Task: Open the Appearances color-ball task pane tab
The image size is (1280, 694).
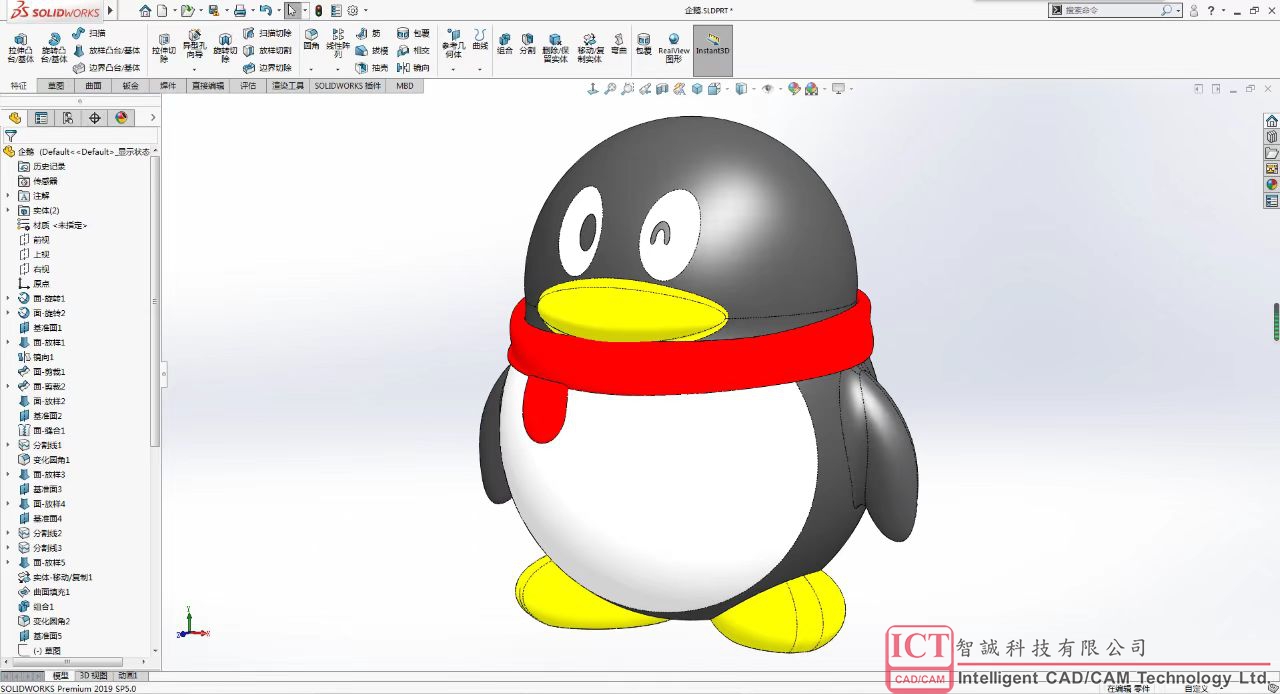Action: [1271, 184]
